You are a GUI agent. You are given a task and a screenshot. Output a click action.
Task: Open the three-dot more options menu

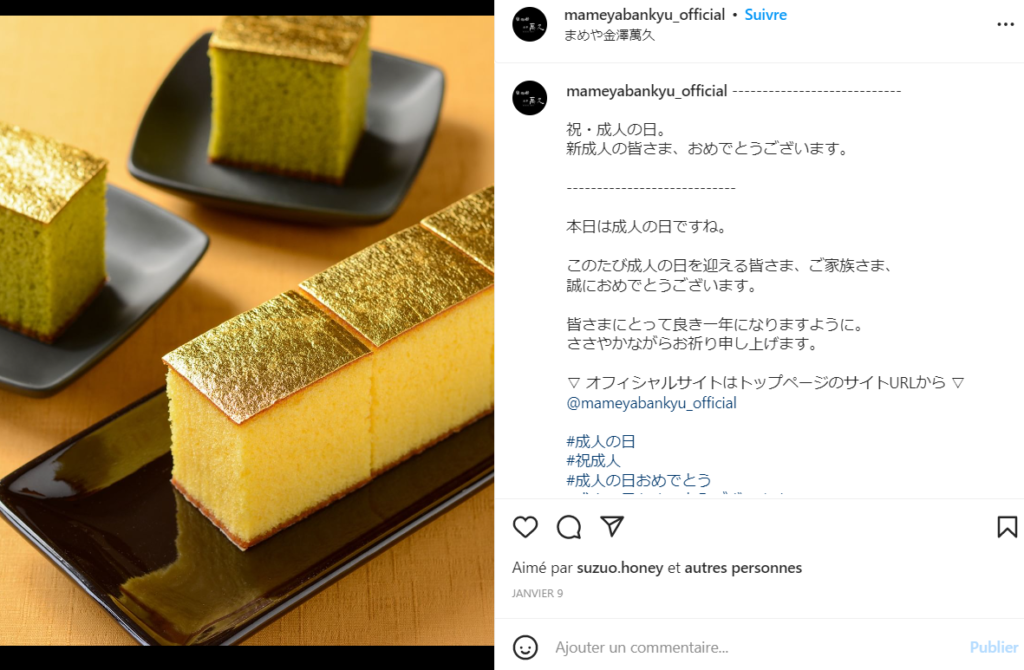[1005, 25]
